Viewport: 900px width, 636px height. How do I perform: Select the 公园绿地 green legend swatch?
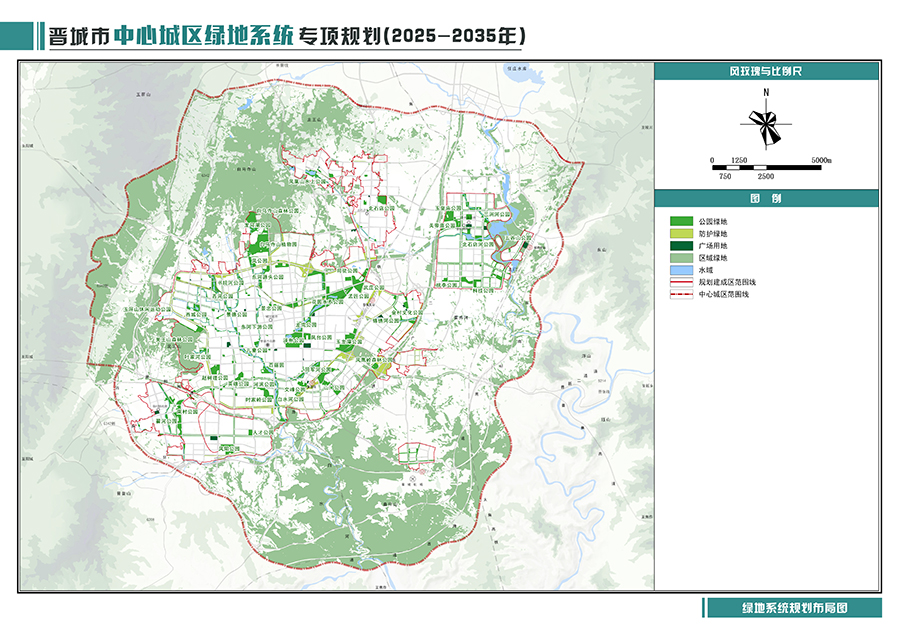coord(680,220)
